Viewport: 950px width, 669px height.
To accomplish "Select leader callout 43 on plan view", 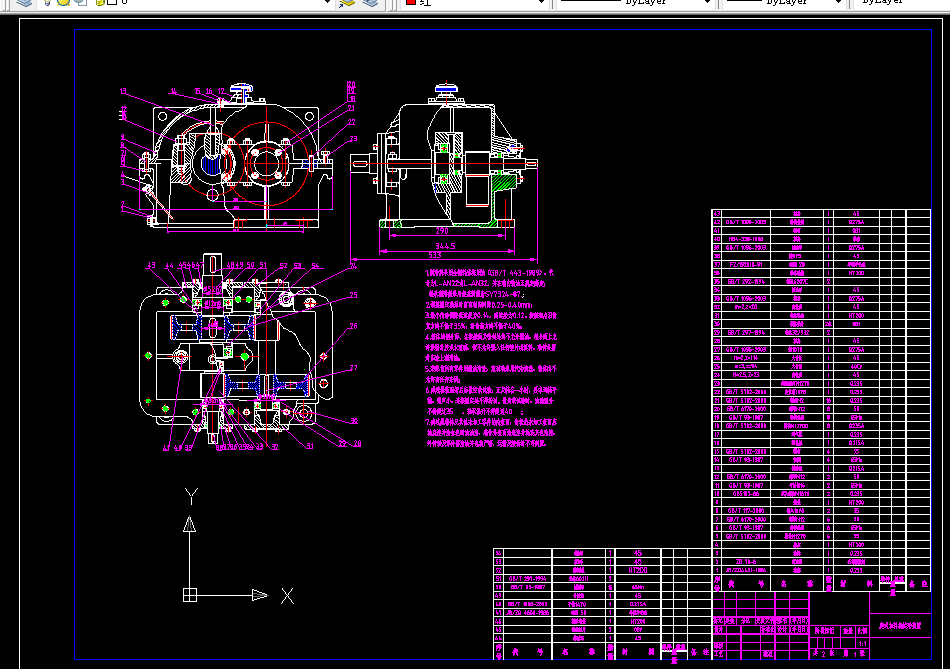I will (151, 265).
